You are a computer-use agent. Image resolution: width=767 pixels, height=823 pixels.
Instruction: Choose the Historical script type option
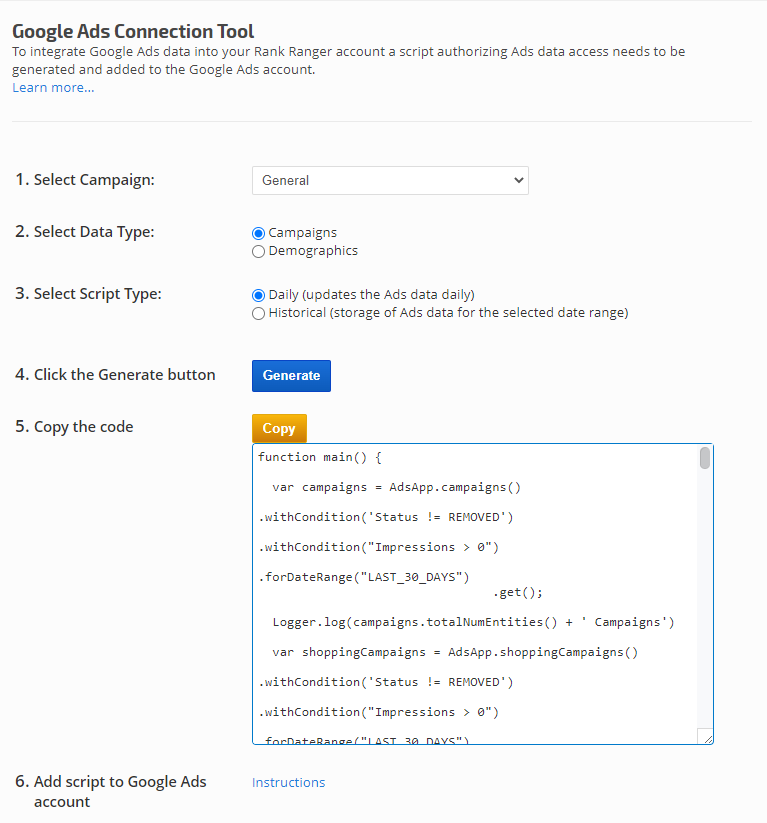point(259,314)
